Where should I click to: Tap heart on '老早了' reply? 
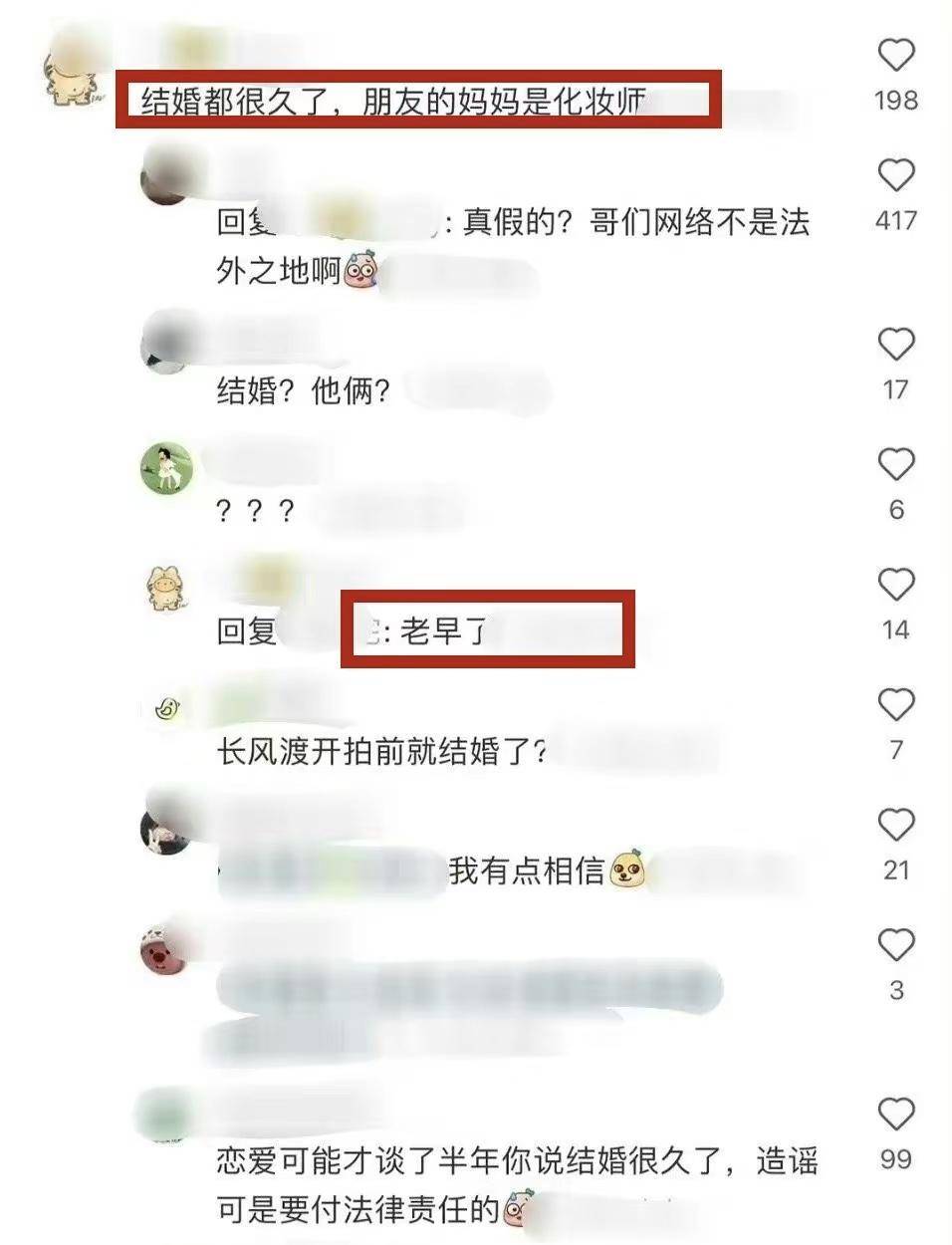point(895,585)
